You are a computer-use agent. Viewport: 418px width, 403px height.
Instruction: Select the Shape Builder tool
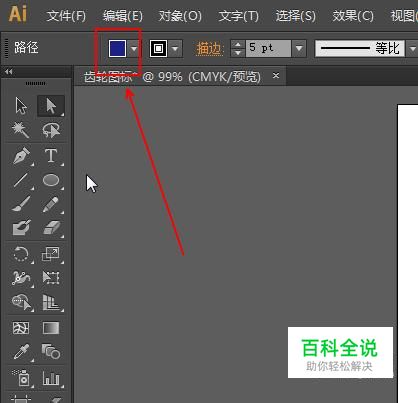click(21, 302)
